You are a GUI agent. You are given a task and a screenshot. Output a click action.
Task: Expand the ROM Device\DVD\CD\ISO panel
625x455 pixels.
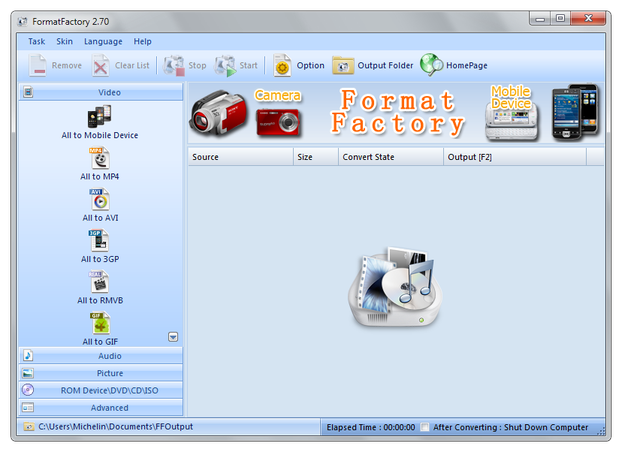tap(100, 390)
